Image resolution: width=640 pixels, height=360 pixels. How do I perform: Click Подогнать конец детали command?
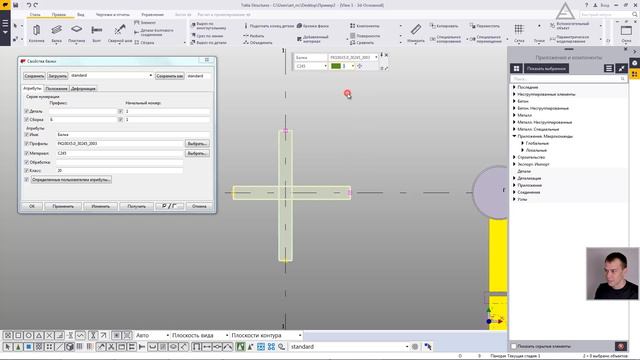[269, 26]
